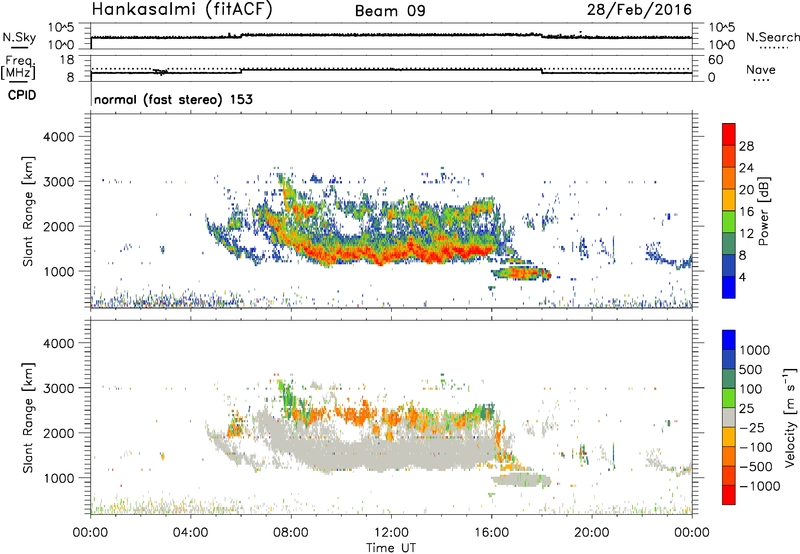Click the 'N.Search' legend label
The image size is (800, 554).
pos(772,37)
